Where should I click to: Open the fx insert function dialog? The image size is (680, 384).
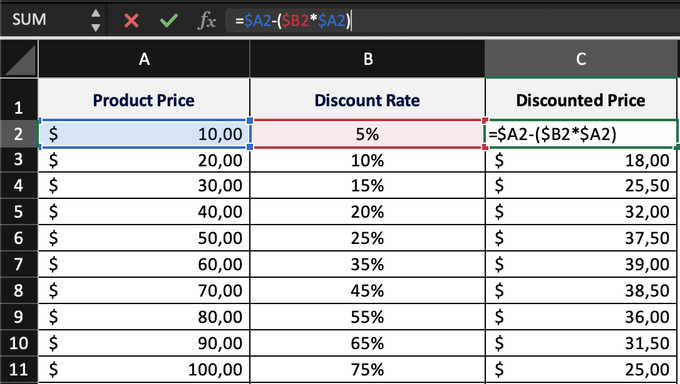(x=206, y=20)
